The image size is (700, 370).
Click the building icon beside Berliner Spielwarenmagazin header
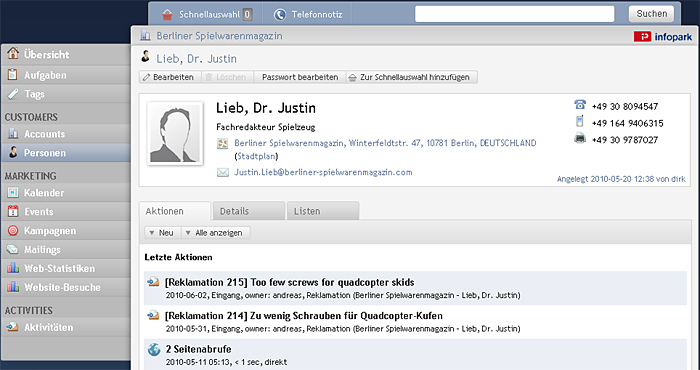[x=145, y=35]
